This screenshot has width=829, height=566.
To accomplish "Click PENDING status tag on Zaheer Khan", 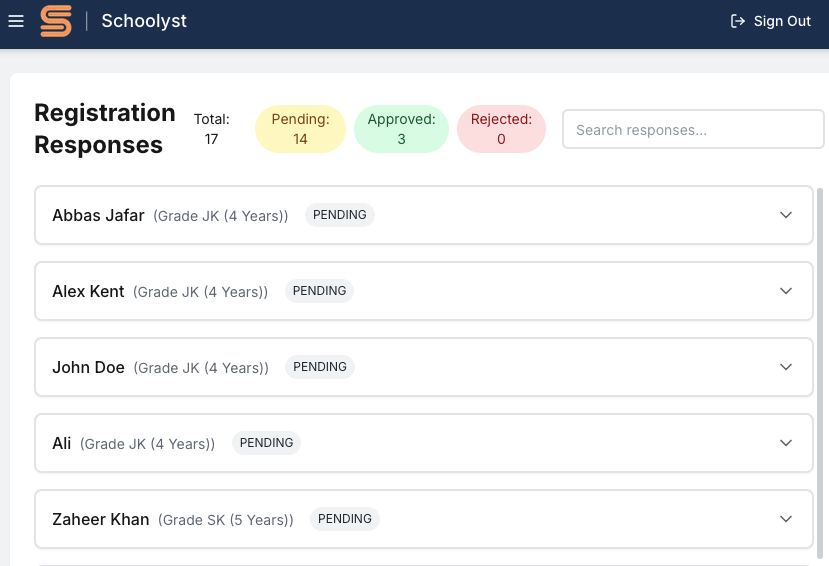I will [x=345, y=519].
